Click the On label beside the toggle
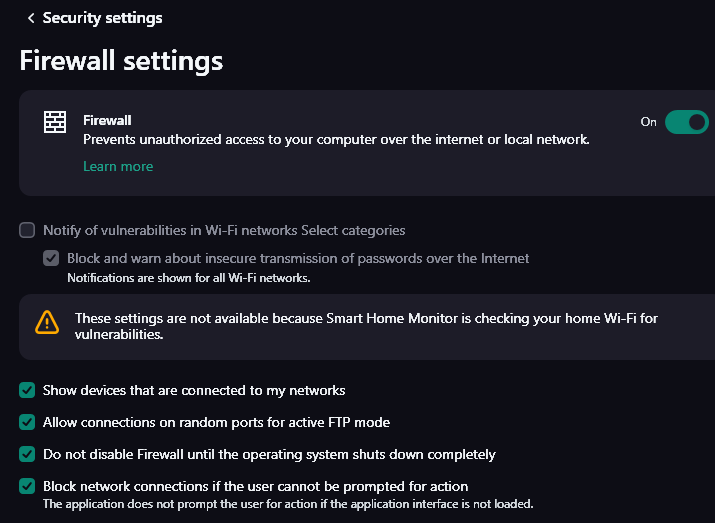The height and width of the screenshot is (523, 715). [649, 122]
